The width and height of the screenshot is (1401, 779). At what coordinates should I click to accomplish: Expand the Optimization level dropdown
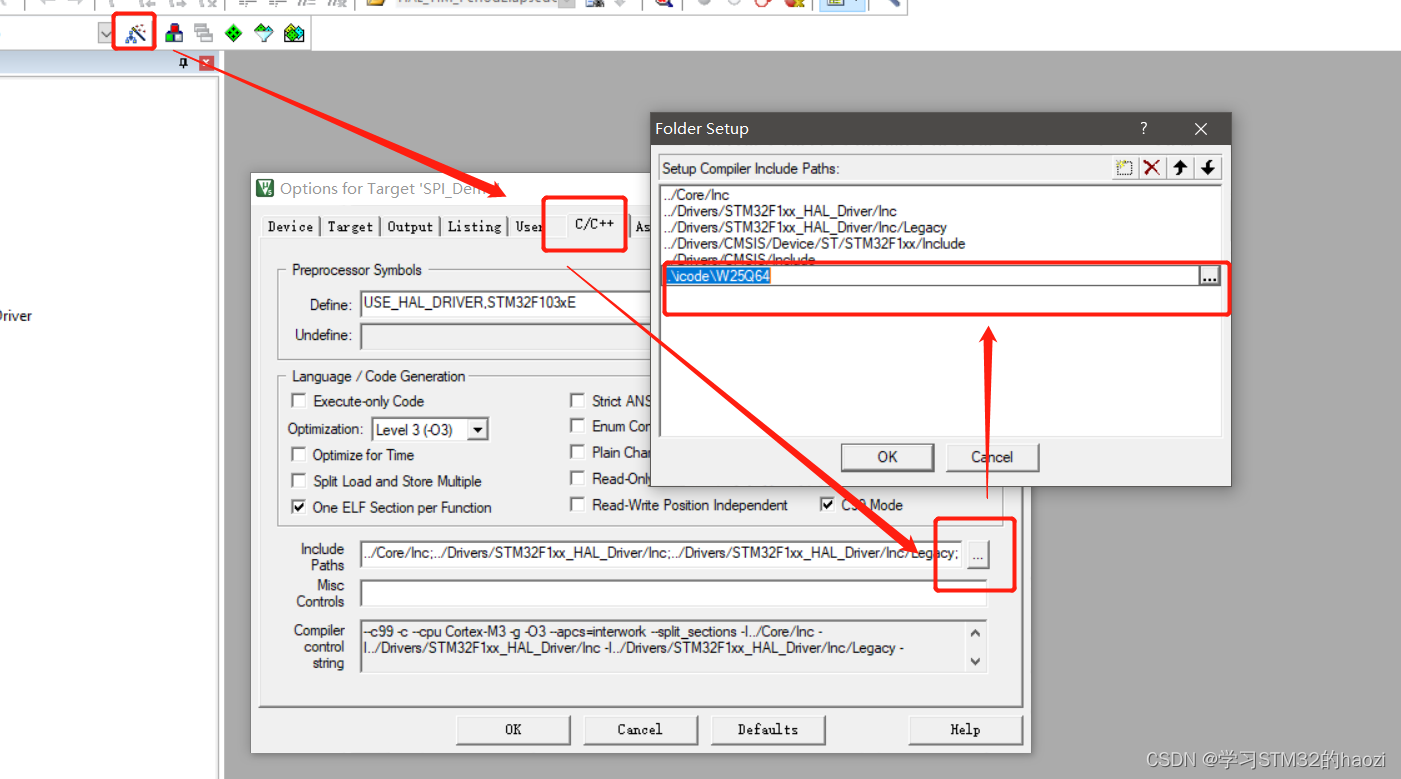(478, 430)
